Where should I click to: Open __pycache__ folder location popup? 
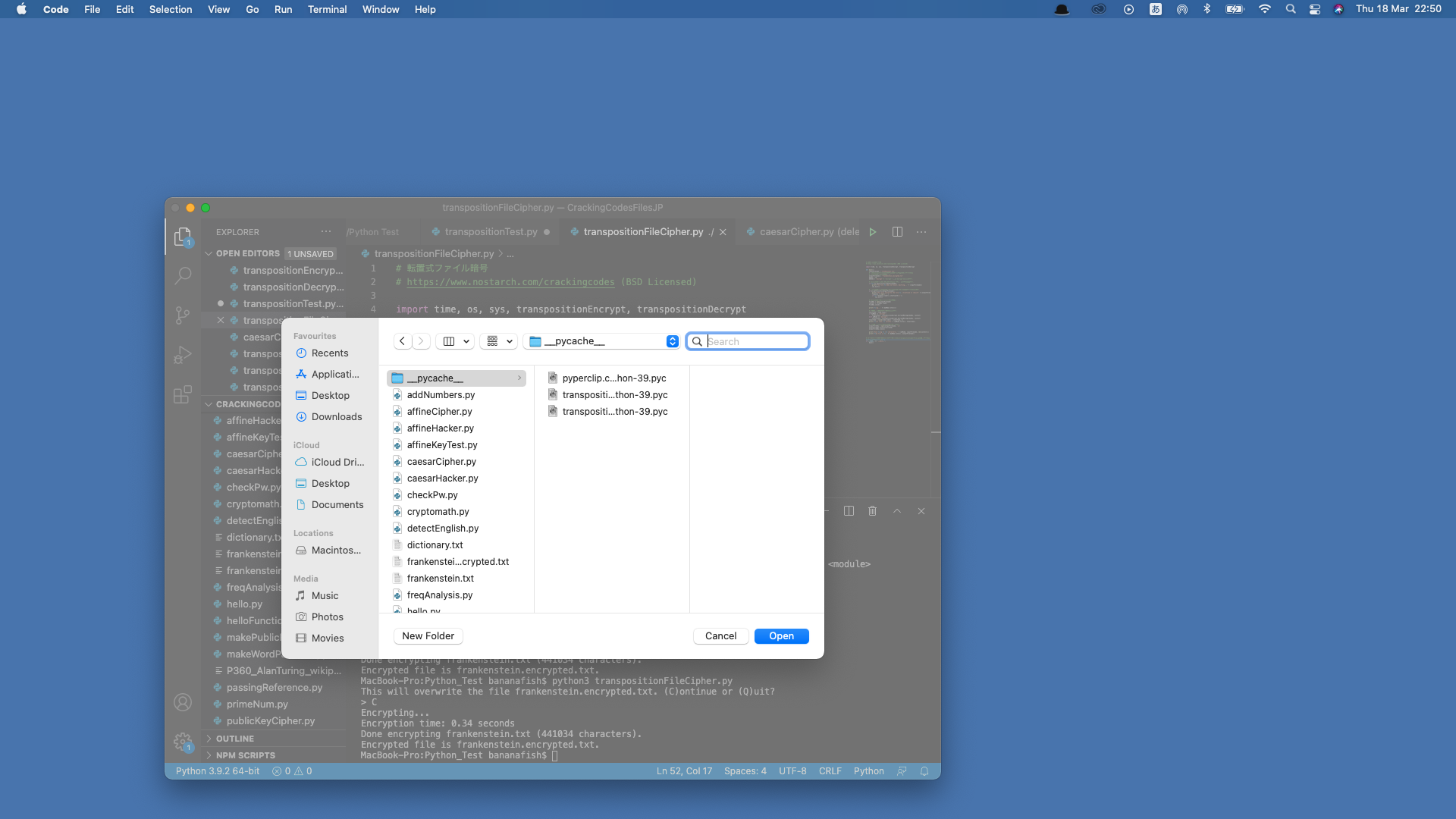(603, 341)
